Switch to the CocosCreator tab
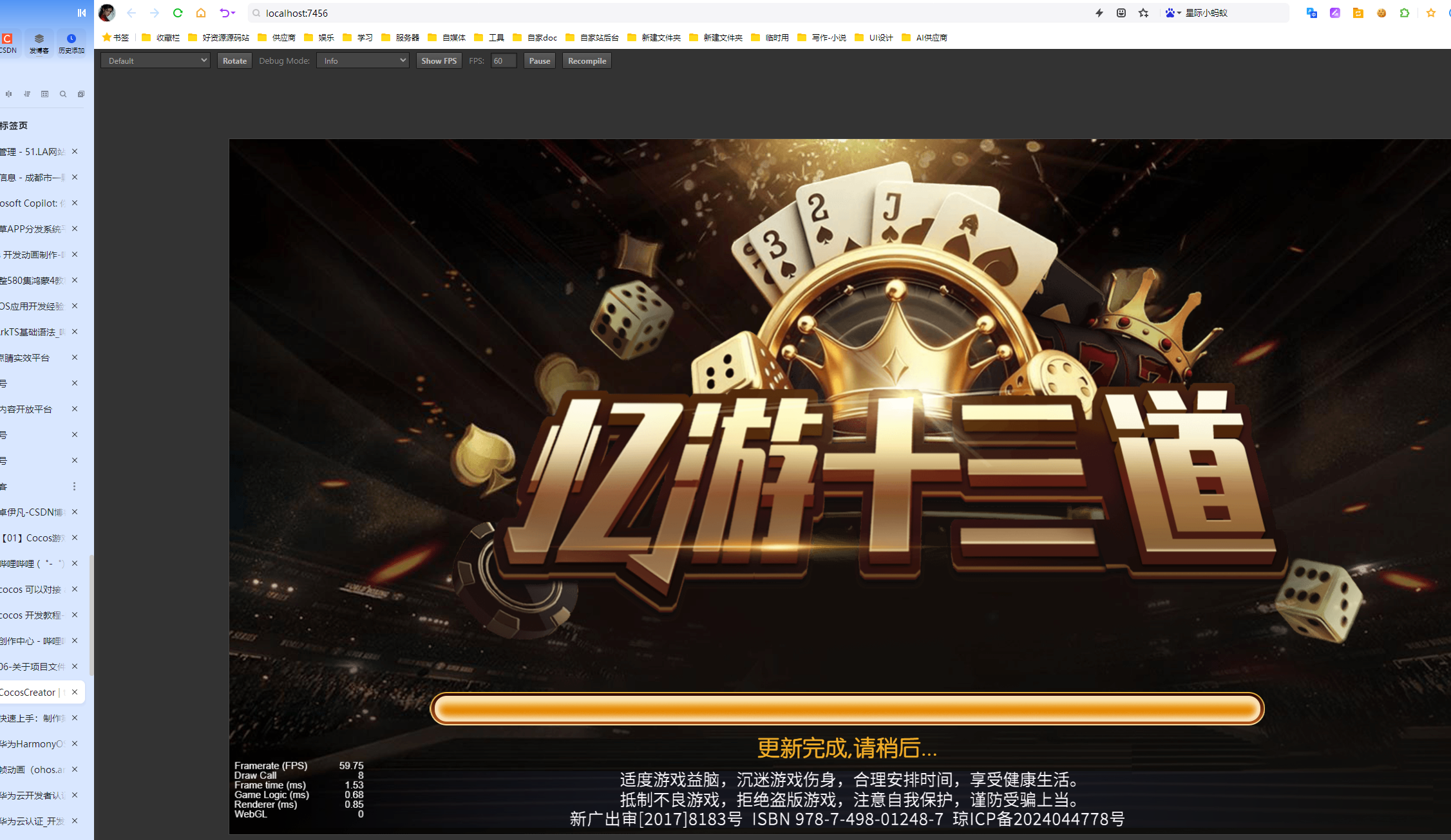 (x=29, y=692)
